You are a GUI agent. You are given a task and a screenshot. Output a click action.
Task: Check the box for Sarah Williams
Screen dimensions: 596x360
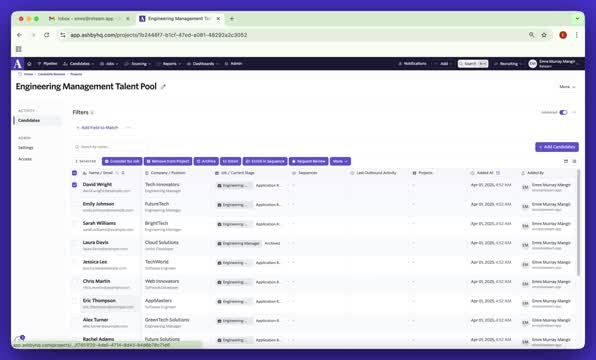tap(74, 224)
